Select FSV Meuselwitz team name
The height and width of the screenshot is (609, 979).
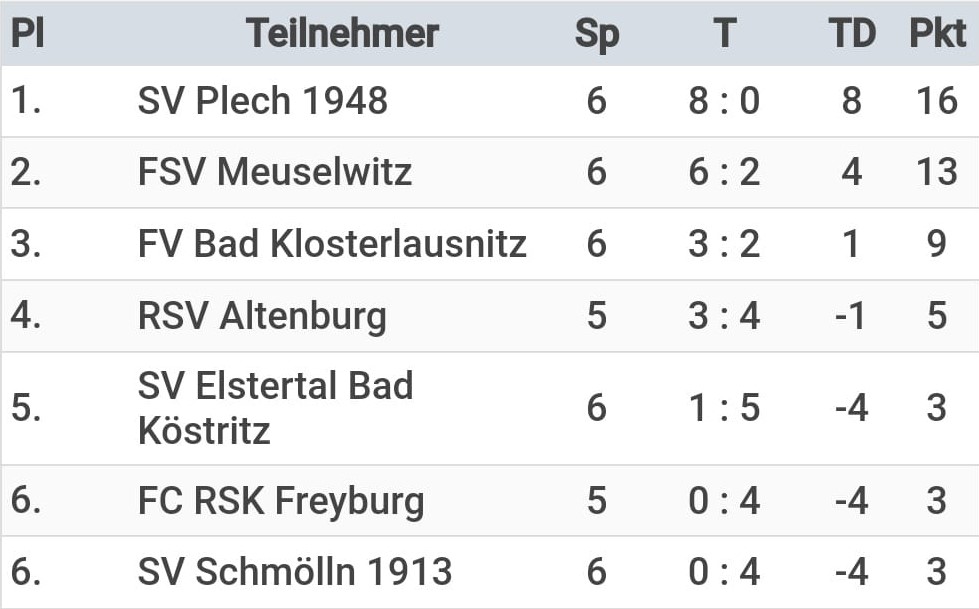275,172
